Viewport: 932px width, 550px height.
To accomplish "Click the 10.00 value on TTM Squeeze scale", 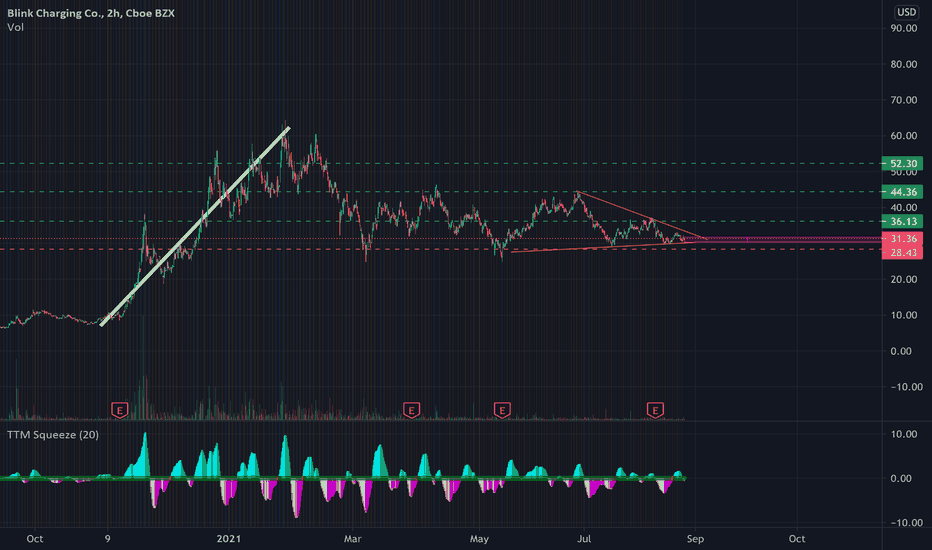I will 903,434.
